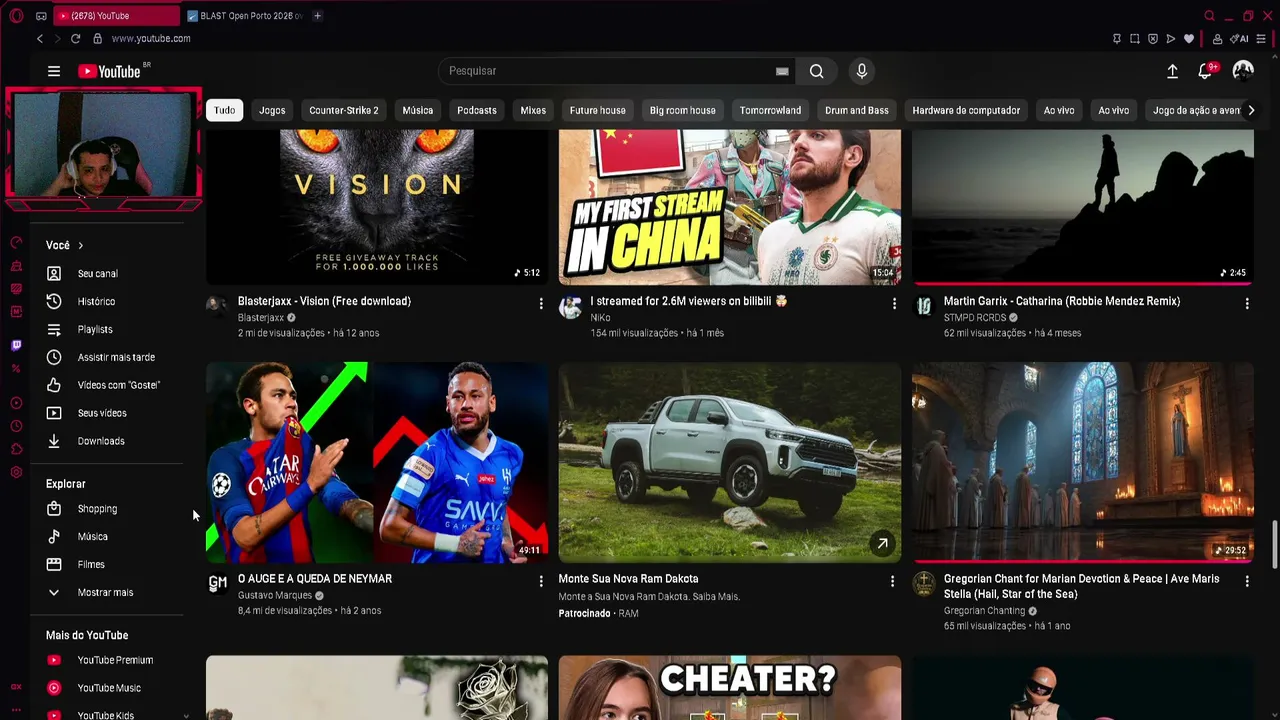Open My First Stream in China thumbnail

click(730, 207)
